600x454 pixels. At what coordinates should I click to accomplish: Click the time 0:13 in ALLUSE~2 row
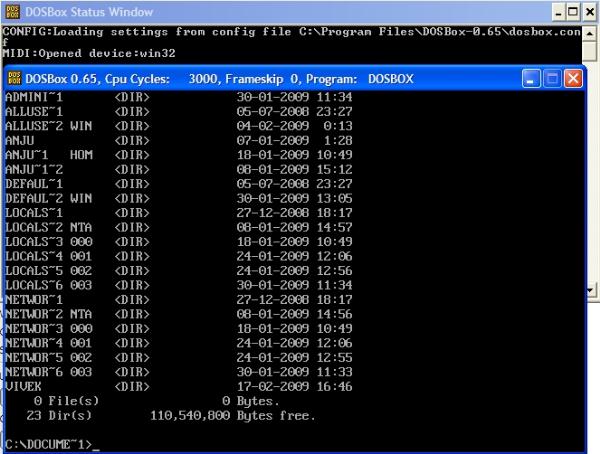[338, 126]
